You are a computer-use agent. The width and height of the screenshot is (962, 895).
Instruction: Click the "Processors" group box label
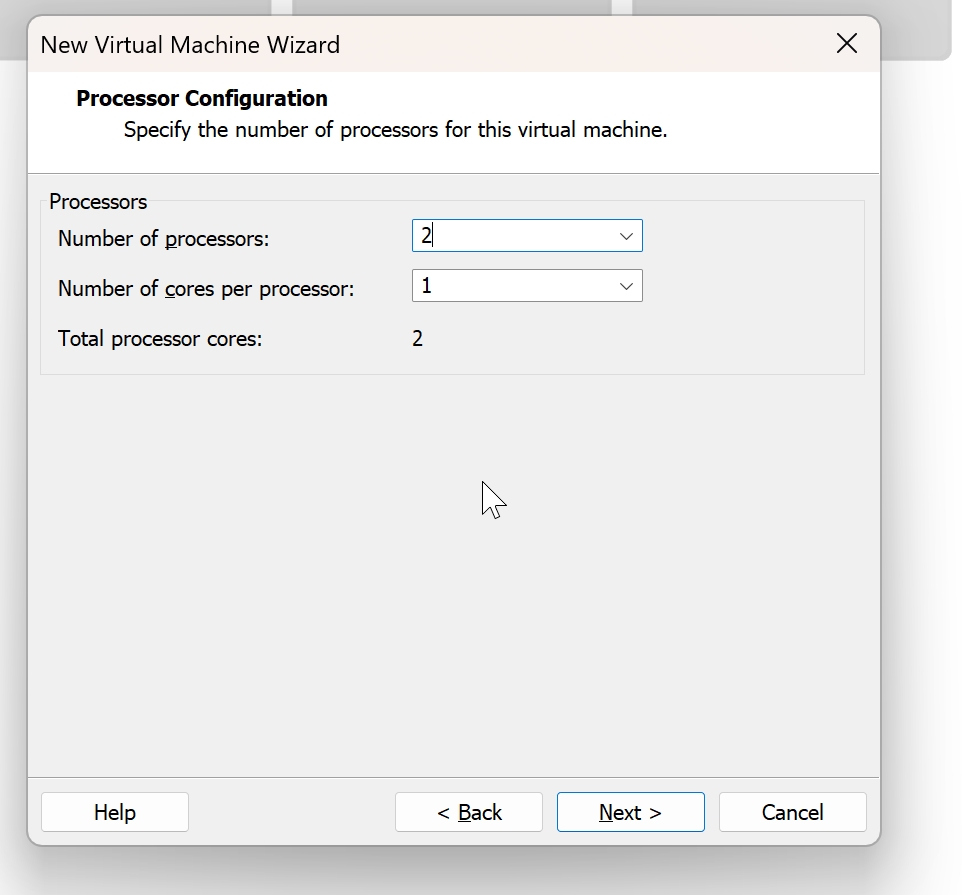98,202
